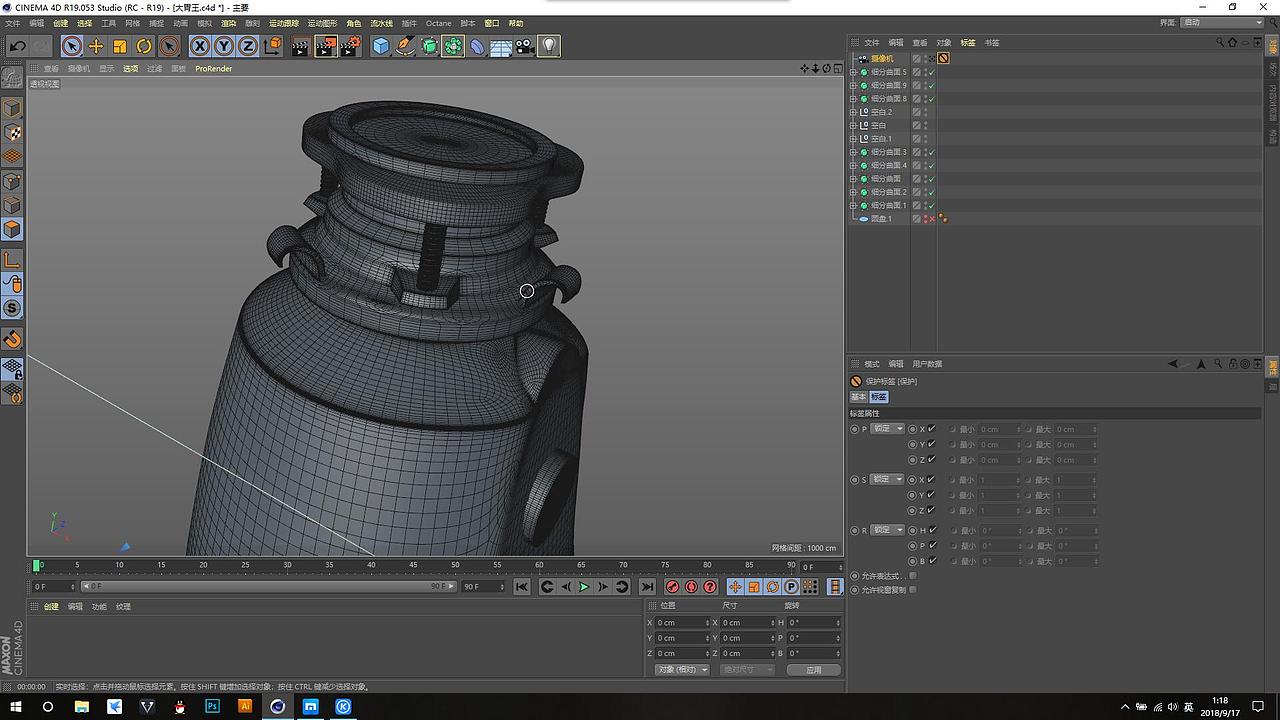Open the 对象 (相对) coordinate dropdown
The width and height of the screenshot is (1280, 720).
click(x=682, y=669)
